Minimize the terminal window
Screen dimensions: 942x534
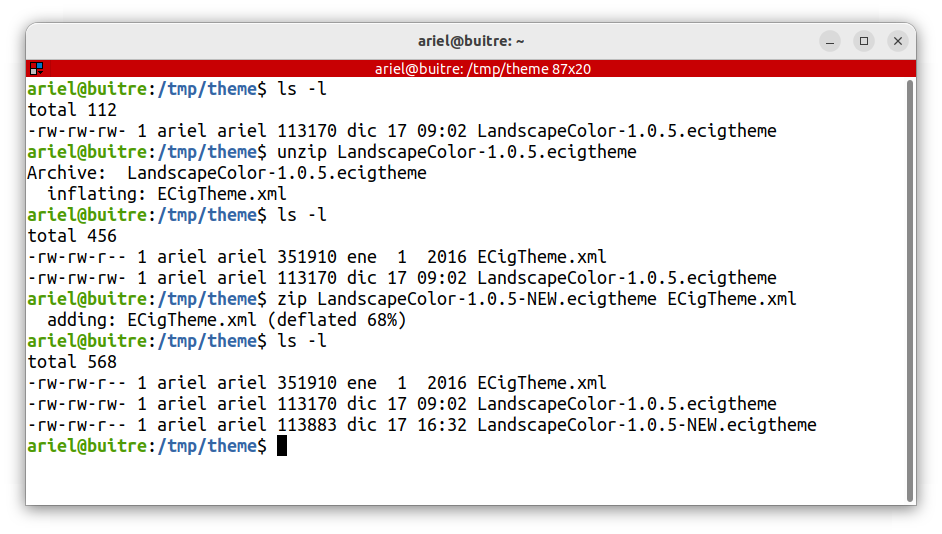coord(830,41)
